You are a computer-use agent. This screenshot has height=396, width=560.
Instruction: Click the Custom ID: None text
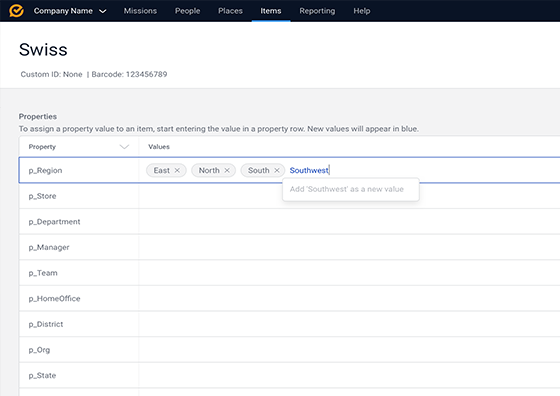click(51, 74)
